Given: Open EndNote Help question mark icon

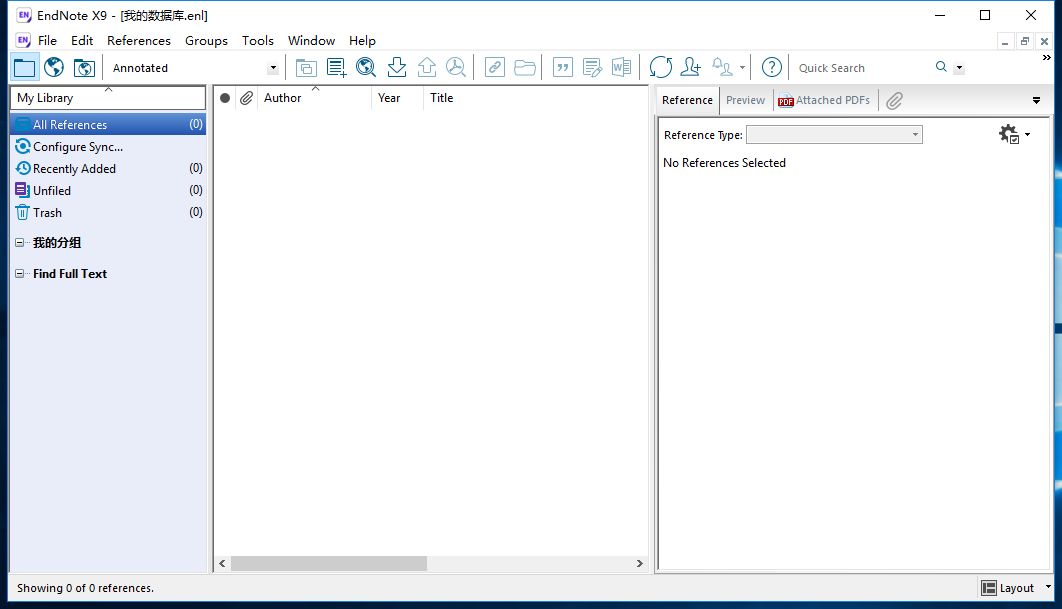Looking at the screenshot, I should [x=771, y=68].
